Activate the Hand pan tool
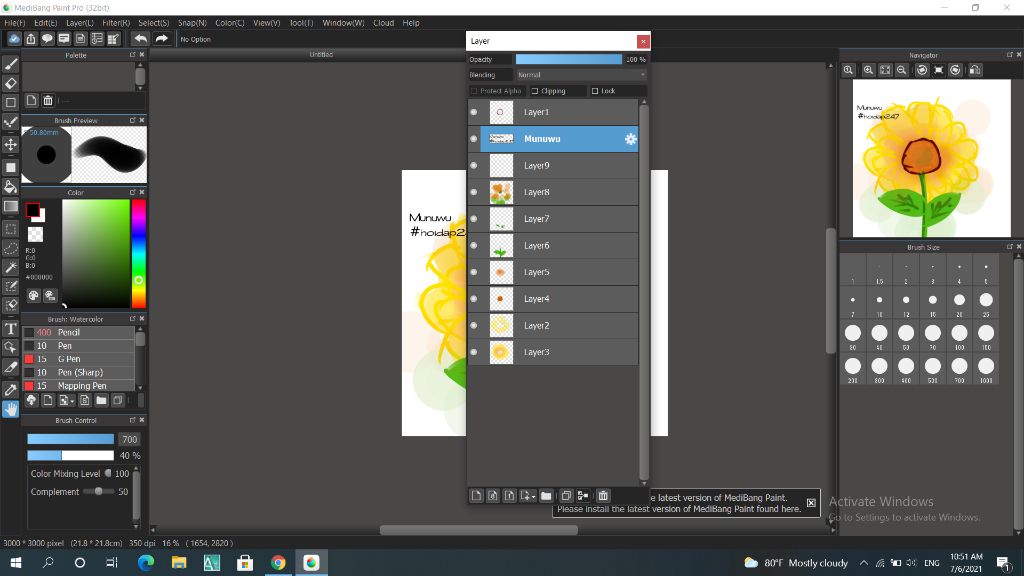Image resolution: width=1024 pixels, height=576 pixels. pos(10,409)
